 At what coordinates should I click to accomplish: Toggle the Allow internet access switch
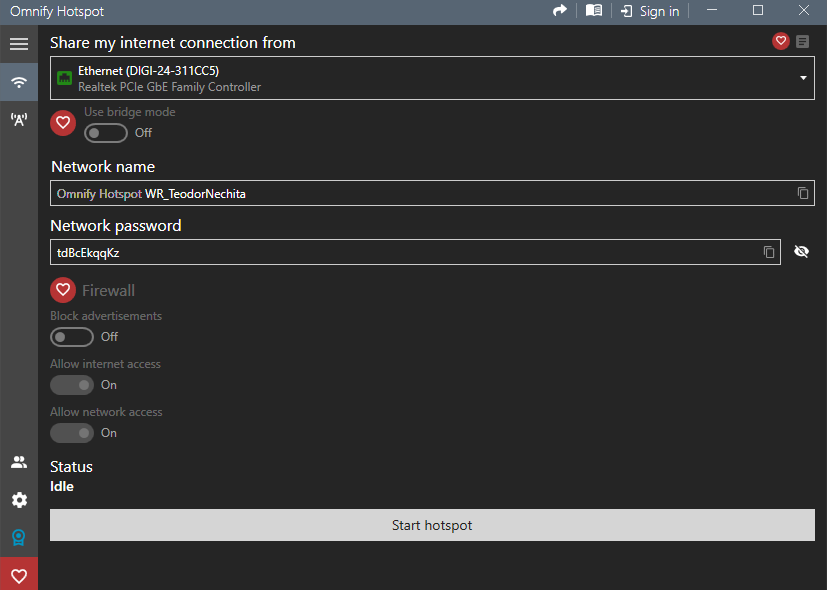click(72, 385)
